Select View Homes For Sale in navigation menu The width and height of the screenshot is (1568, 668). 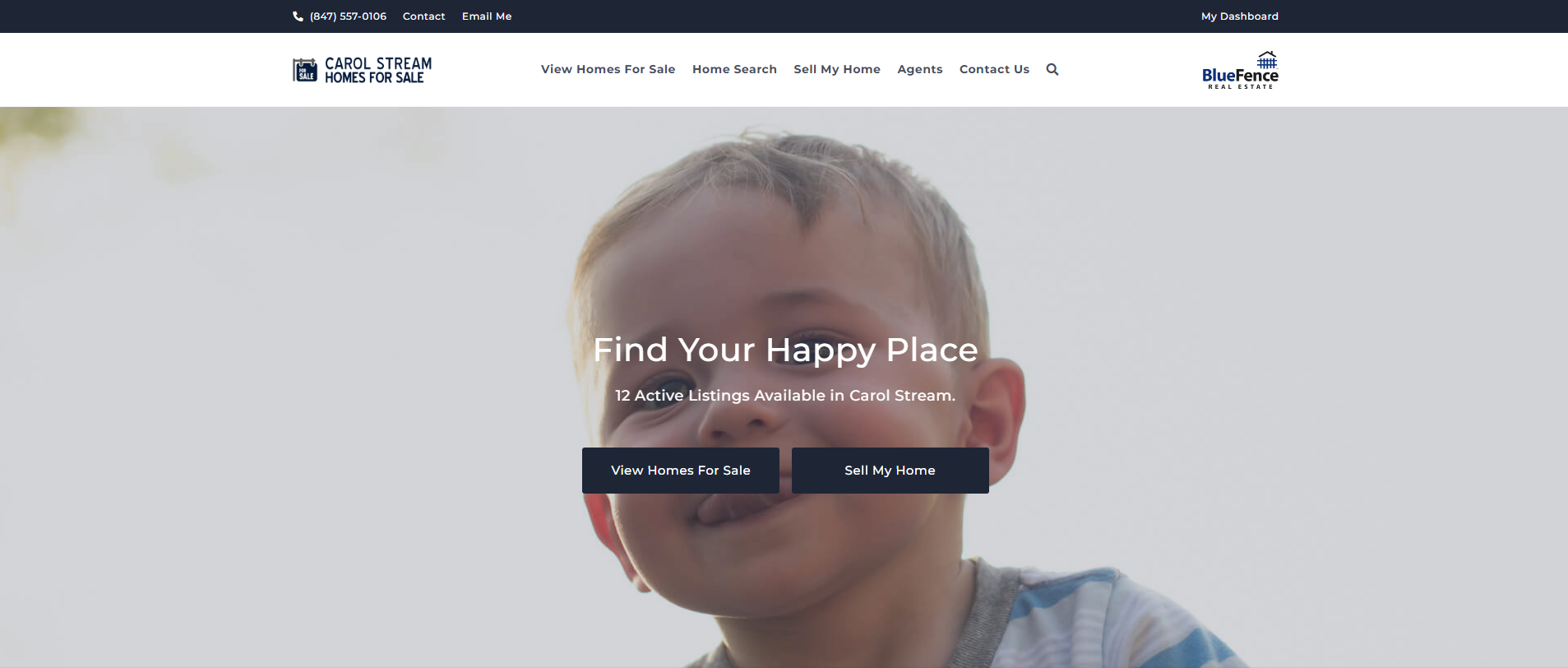[608, 69]
